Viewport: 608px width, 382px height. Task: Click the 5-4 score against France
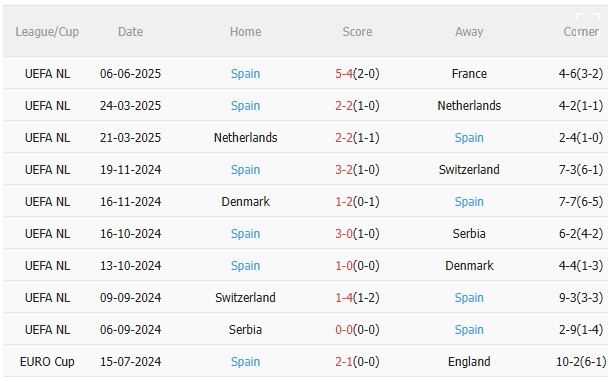coord(344,74)
